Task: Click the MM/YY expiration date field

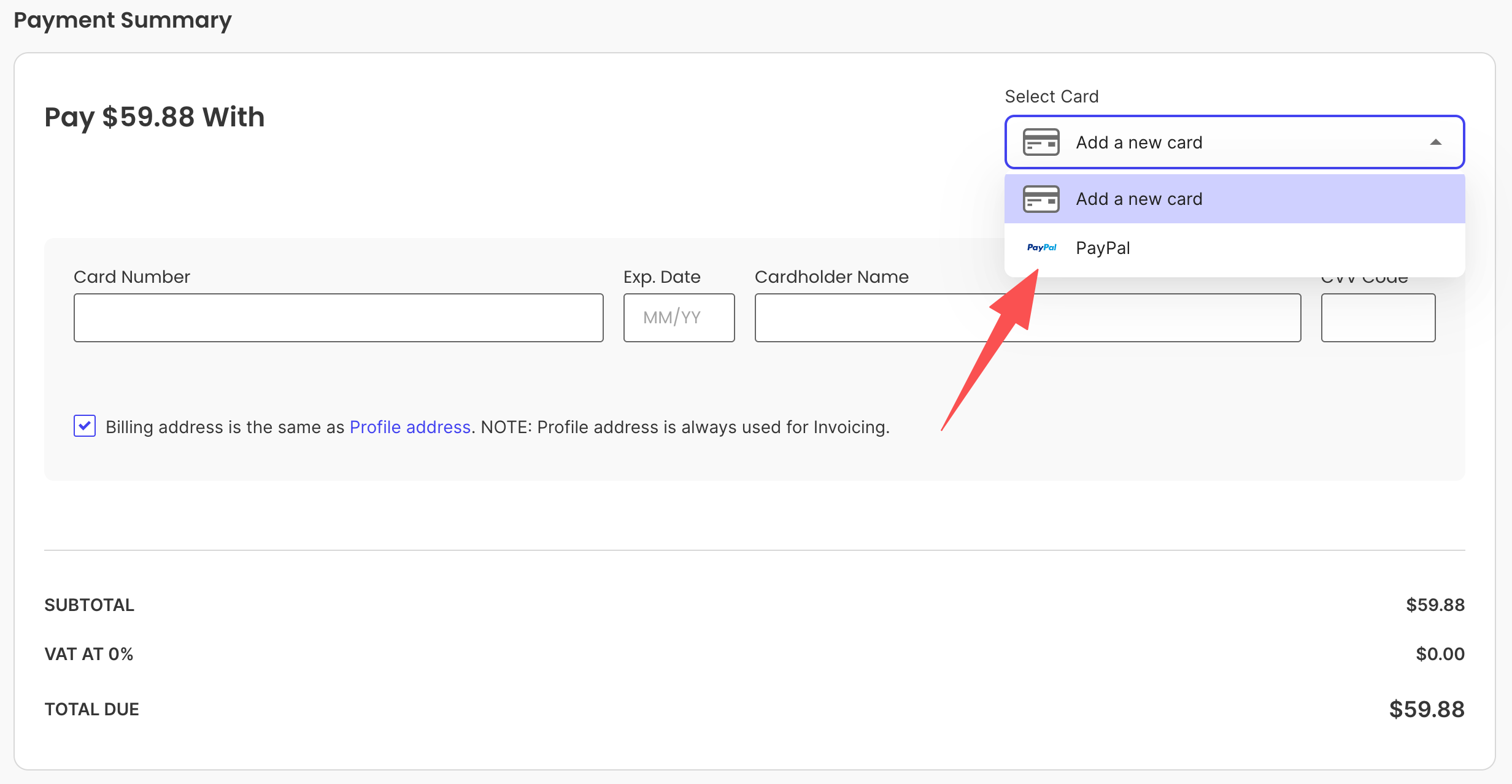Action: [x=679, y=318]
